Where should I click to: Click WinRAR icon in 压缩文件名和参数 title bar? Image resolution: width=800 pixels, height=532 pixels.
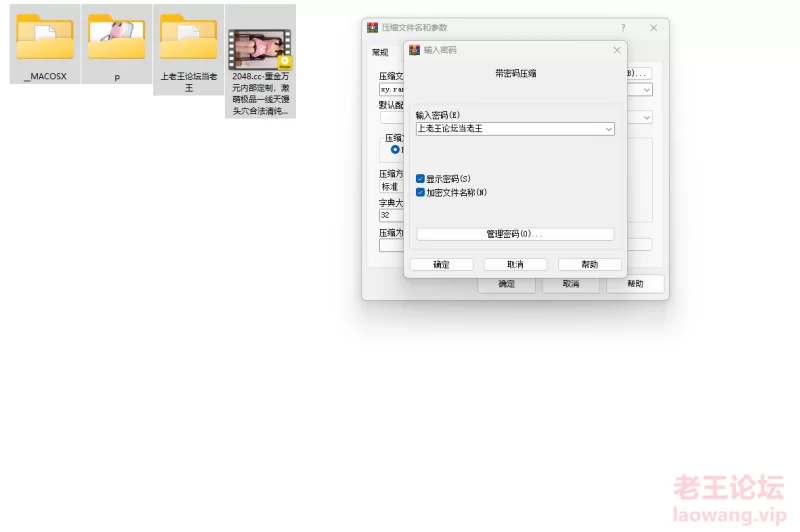pyautogui.click(x=372, y=28)
